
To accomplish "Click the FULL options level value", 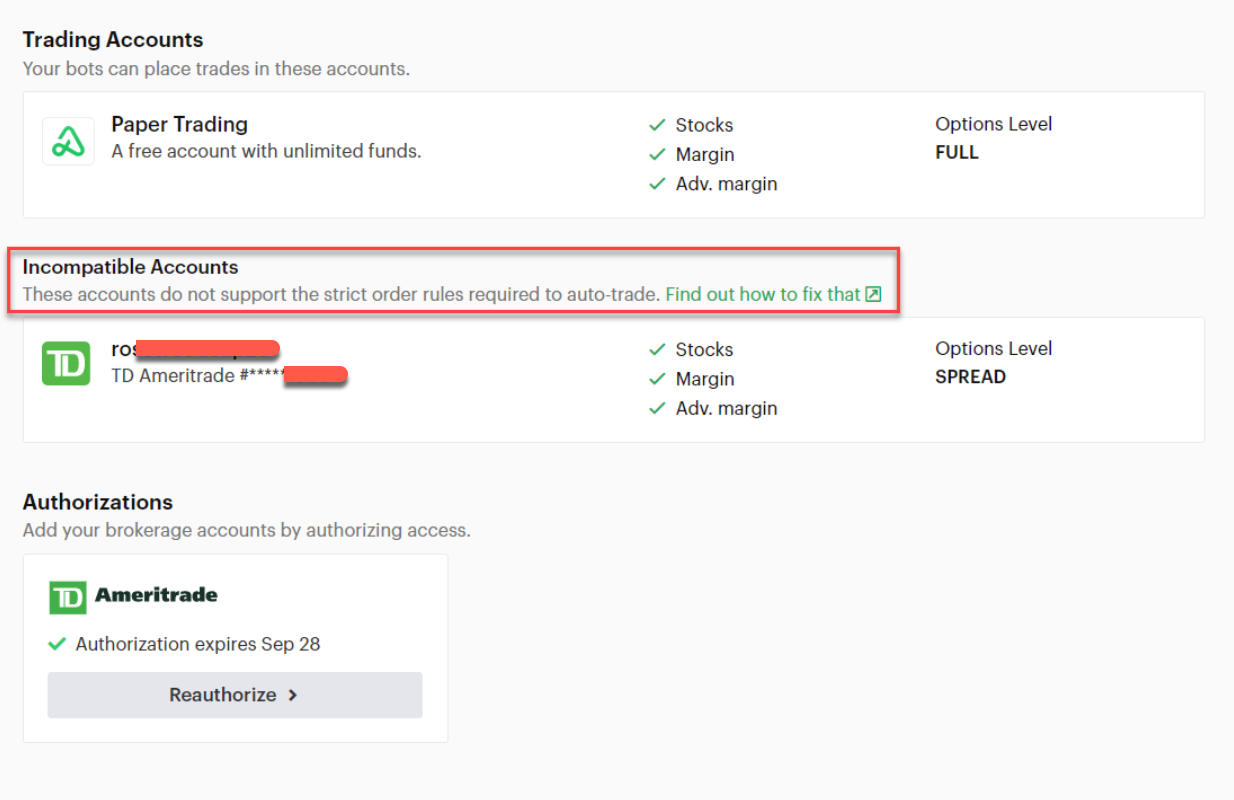I will (957, 153).
